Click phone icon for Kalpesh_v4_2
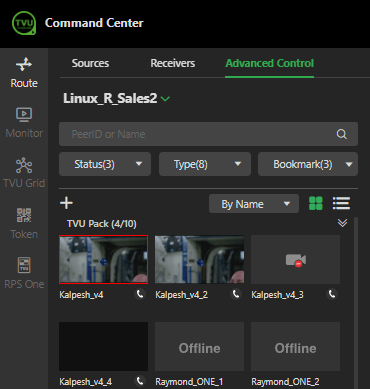 236,294
